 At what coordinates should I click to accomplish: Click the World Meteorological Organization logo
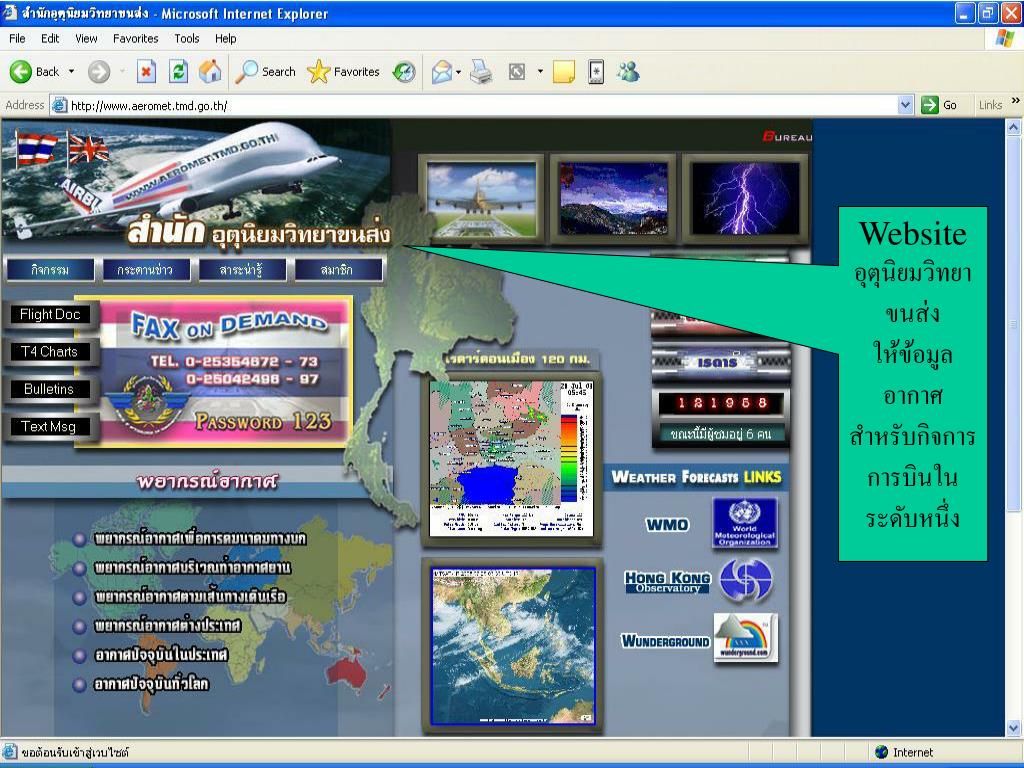(744, 522)
